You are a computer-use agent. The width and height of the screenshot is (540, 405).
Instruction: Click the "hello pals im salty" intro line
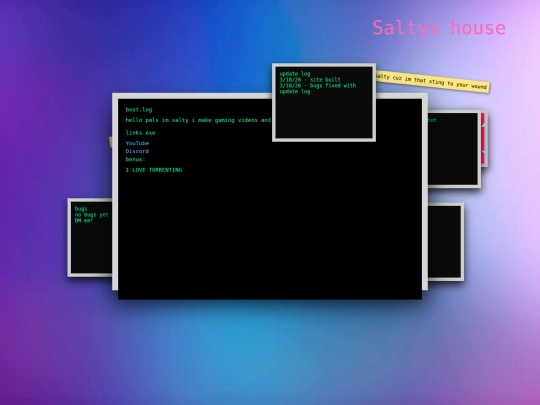(198, 120)
